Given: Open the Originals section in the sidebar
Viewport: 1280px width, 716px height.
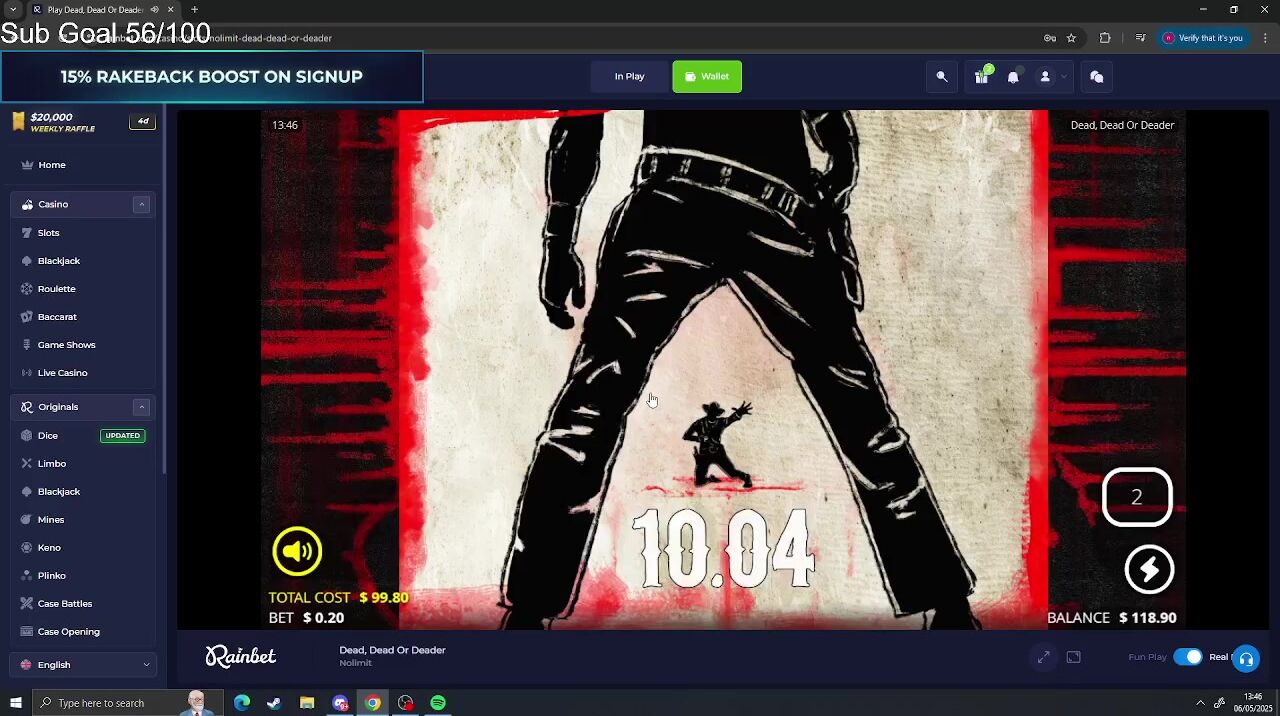Looking at the screenshot, I should (58, 407).
